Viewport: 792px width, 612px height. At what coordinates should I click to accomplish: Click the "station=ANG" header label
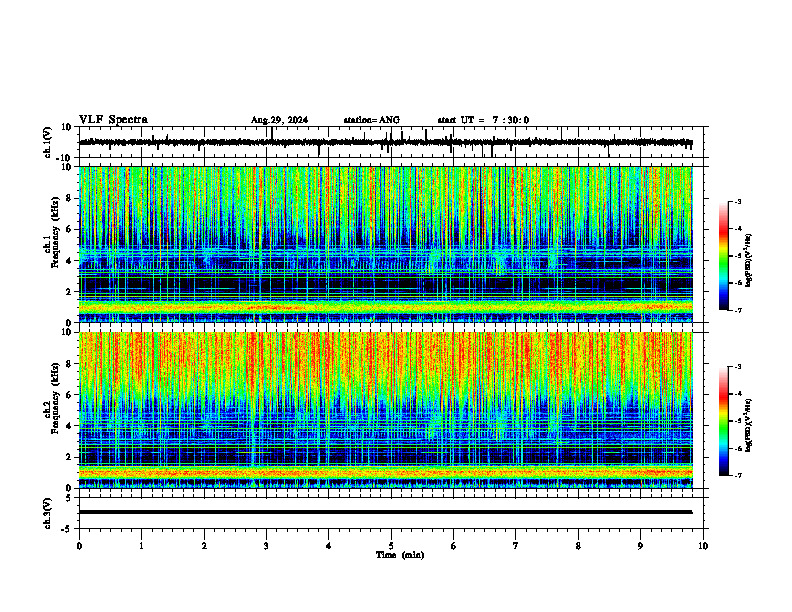(372, 120)
